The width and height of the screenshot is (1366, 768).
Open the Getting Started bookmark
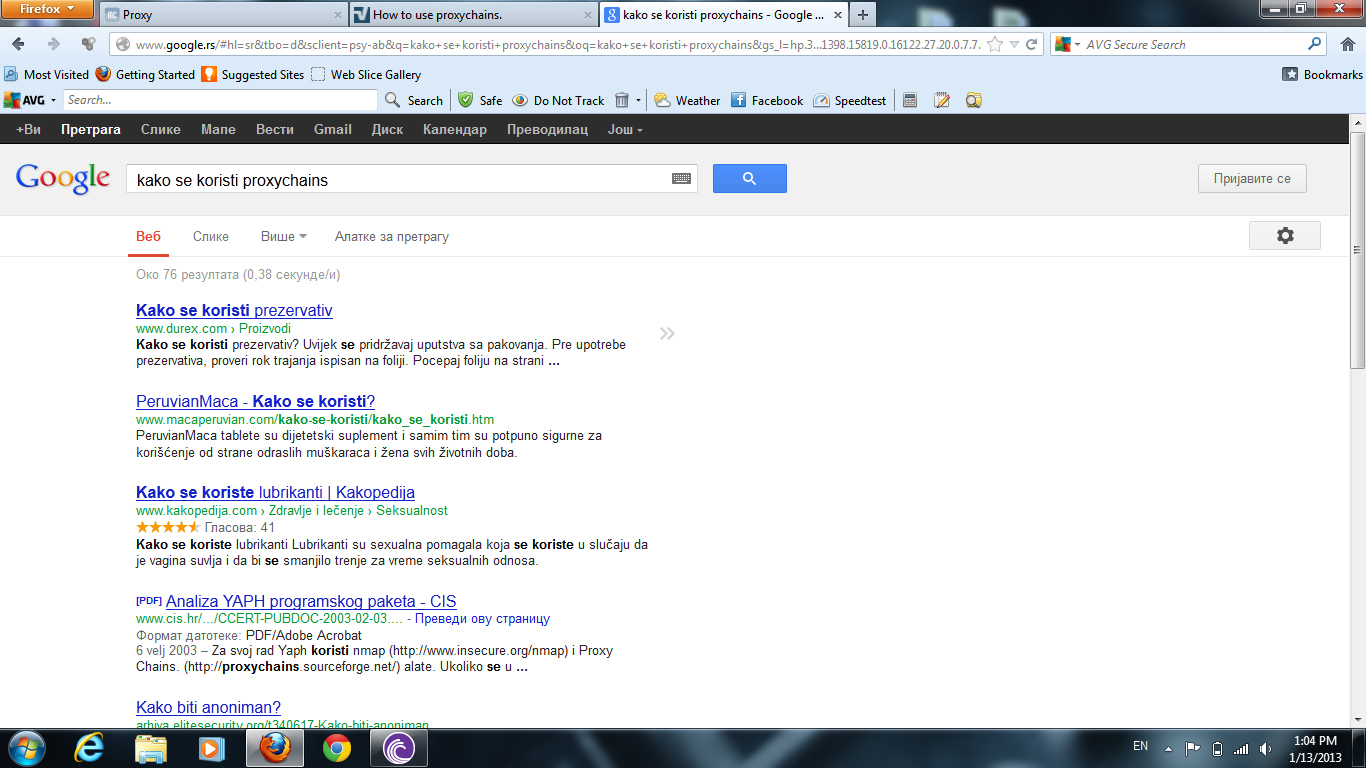(x=145, y=74)
